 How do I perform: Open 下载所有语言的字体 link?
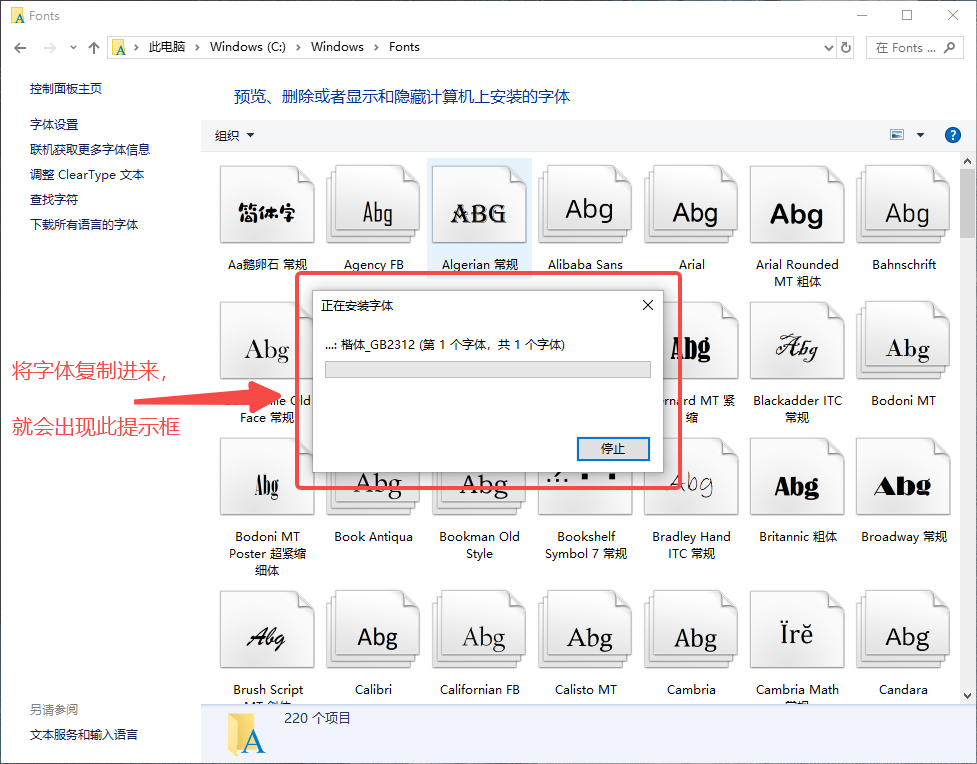click(84, 224)
